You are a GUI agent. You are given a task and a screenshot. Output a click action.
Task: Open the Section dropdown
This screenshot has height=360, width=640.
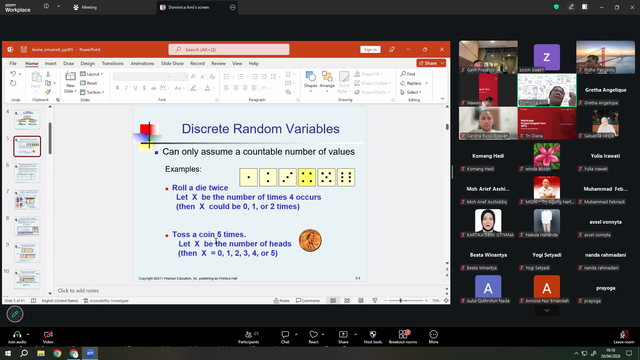tap(92, 92)
